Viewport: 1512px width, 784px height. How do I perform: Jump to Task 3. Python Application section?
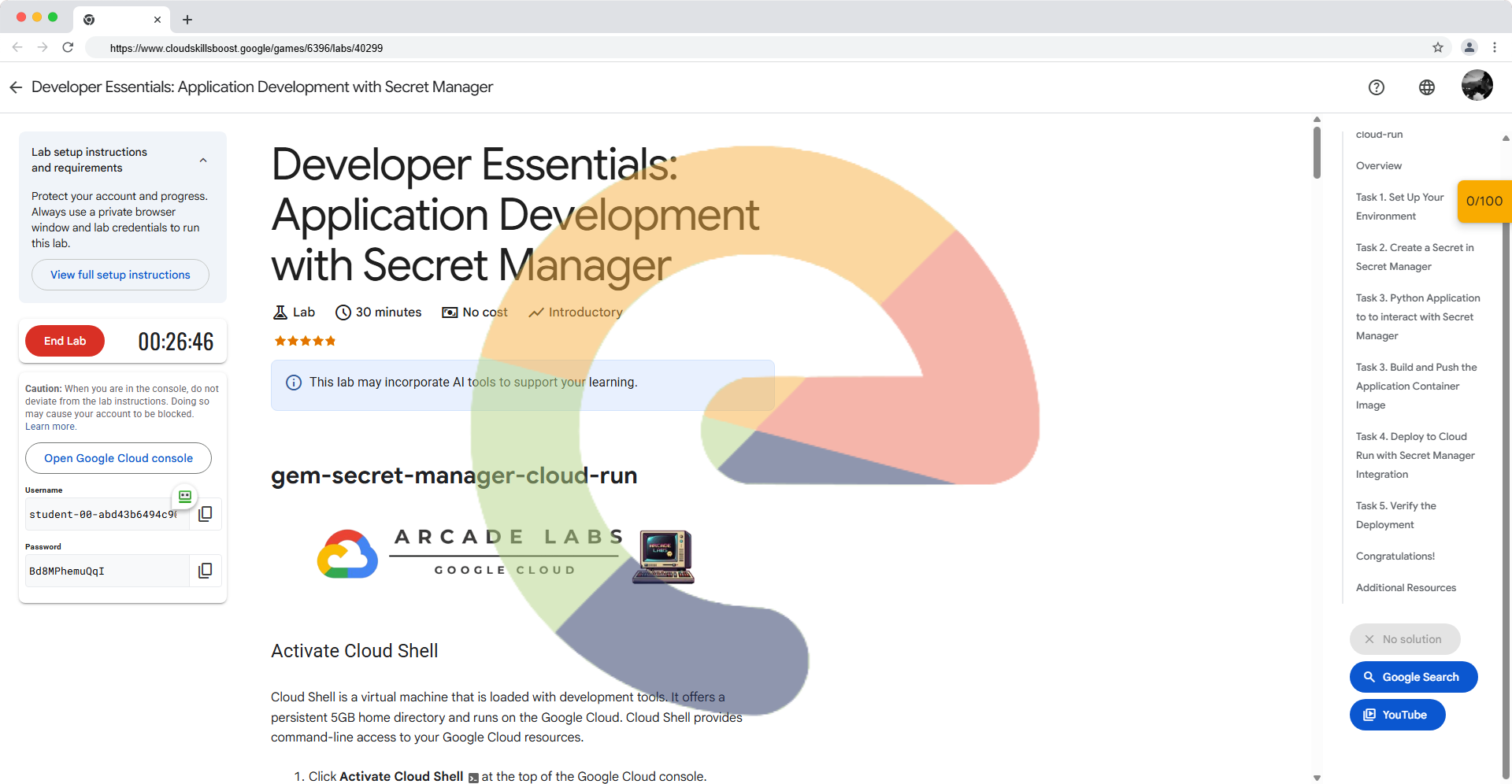click(1417, 317)
